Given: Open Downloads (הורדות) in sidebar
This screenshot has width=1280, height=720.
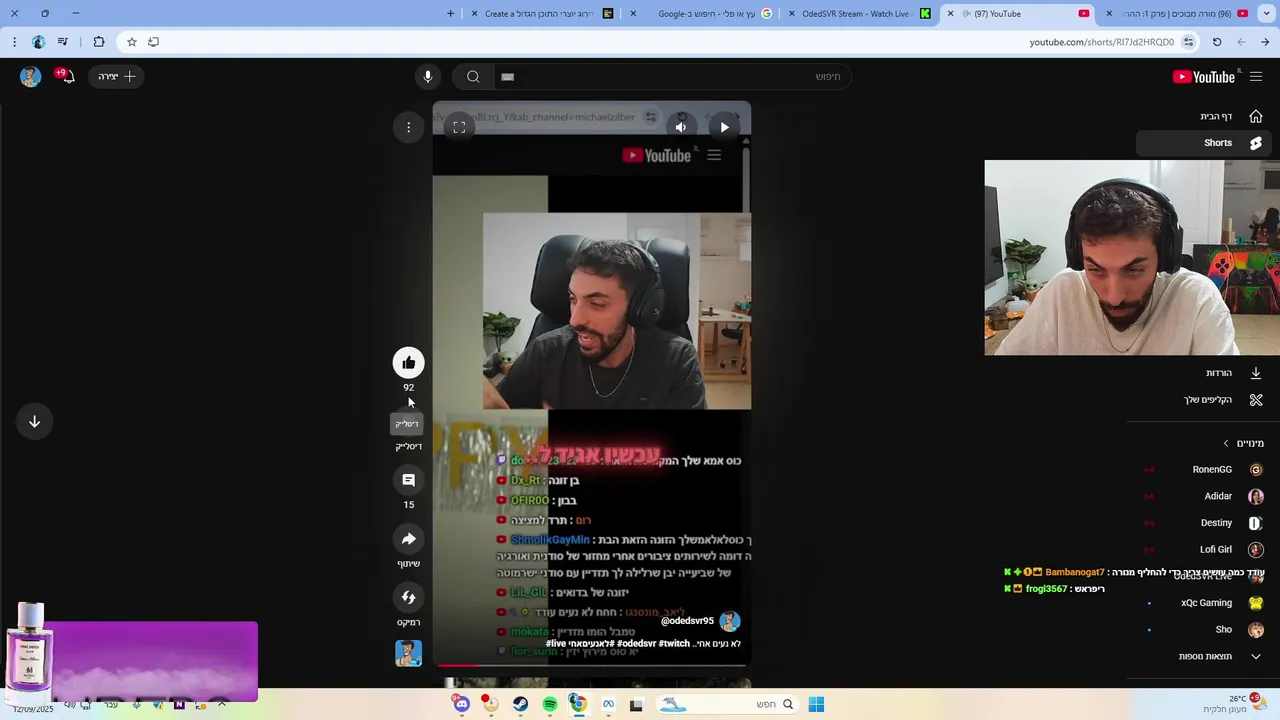Looking at the screenshot, I should tap(1204, 373).
